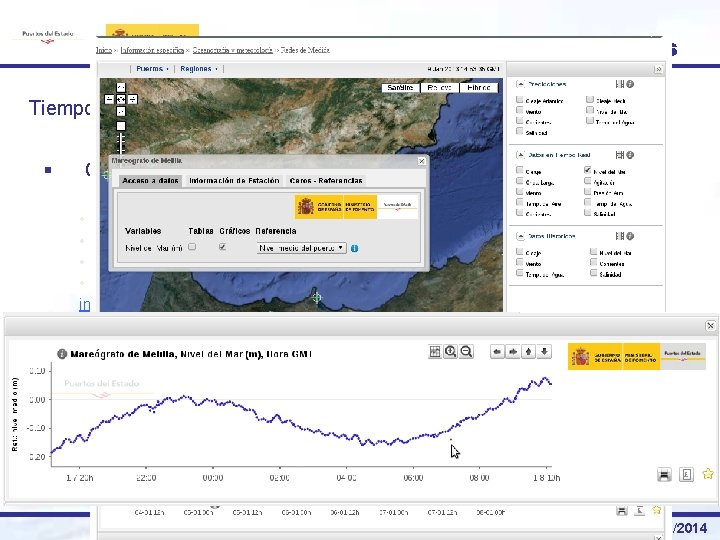Viewport: 720px width, 540px height.
Task: Click the print icon in the lower background chart
Action: coord(622,511)
